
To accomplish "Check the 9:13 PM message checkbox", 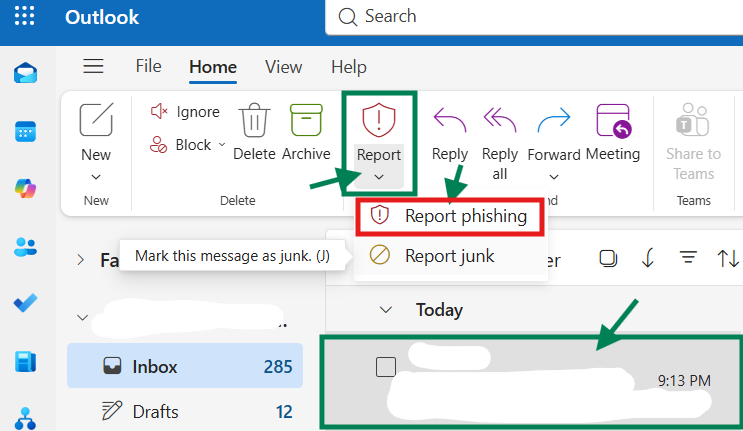I will (x=386, y=367).
